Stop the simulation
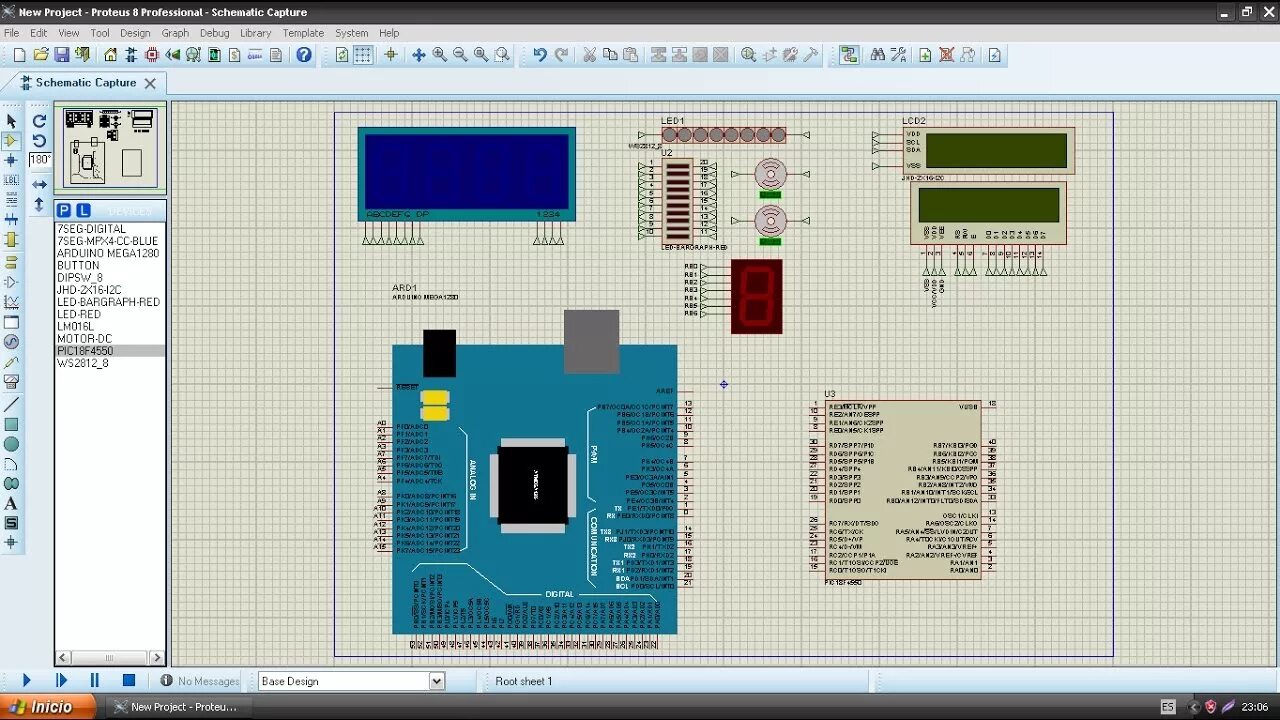The image size is (1280, 720). click(129, 680)
